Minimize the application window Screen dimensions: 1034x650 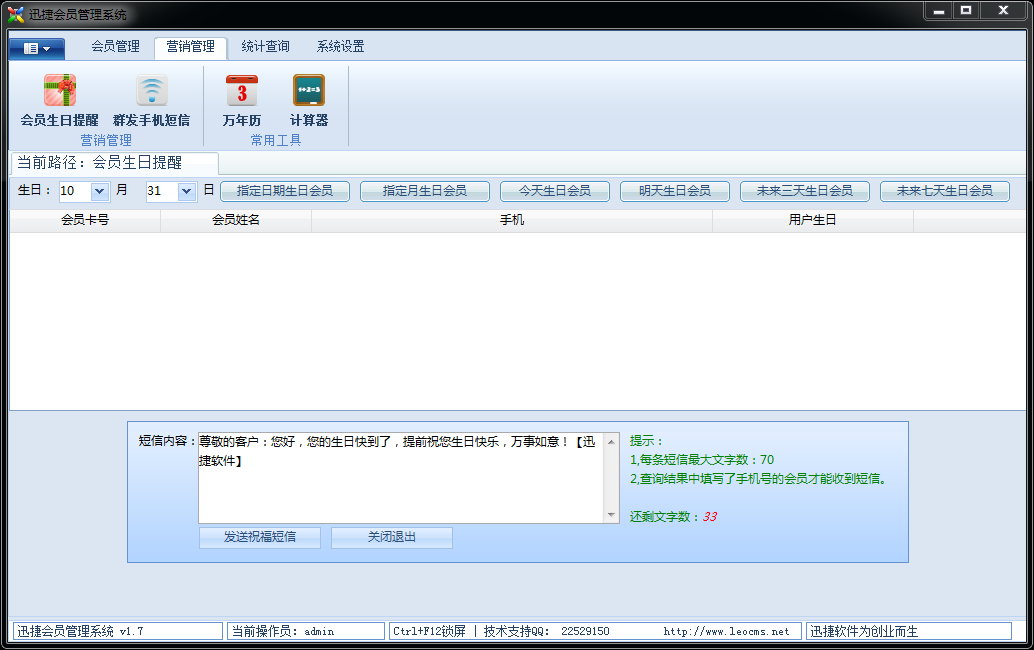(x=939, y=11)
